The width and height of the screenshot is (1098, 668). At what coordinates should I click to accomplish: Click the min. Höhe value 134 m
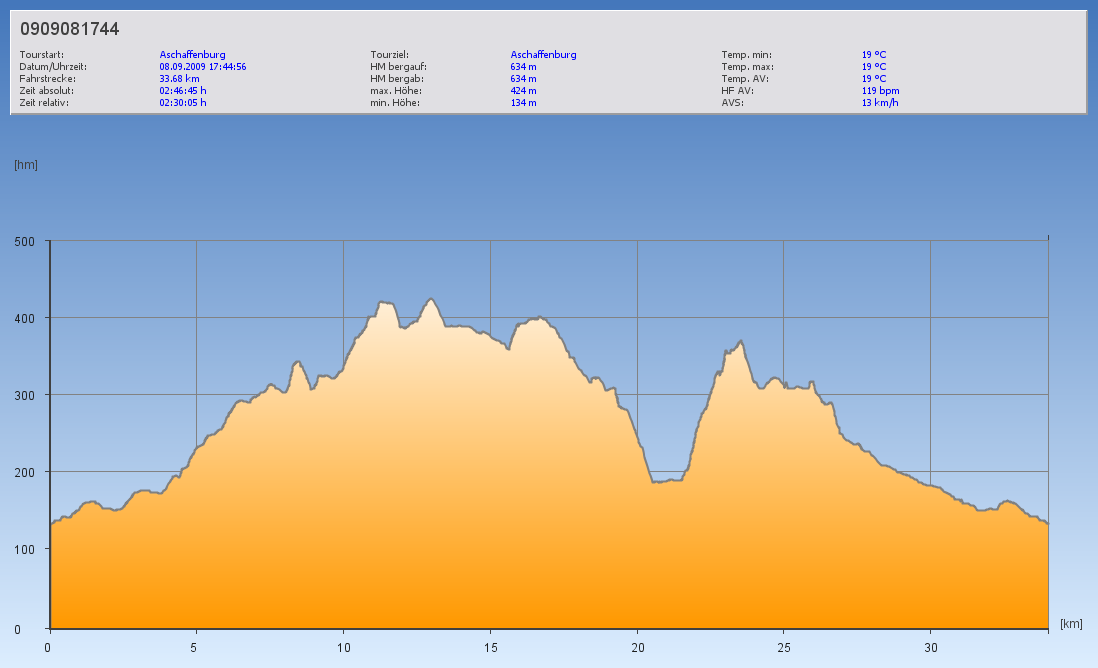tap(523, 103)
